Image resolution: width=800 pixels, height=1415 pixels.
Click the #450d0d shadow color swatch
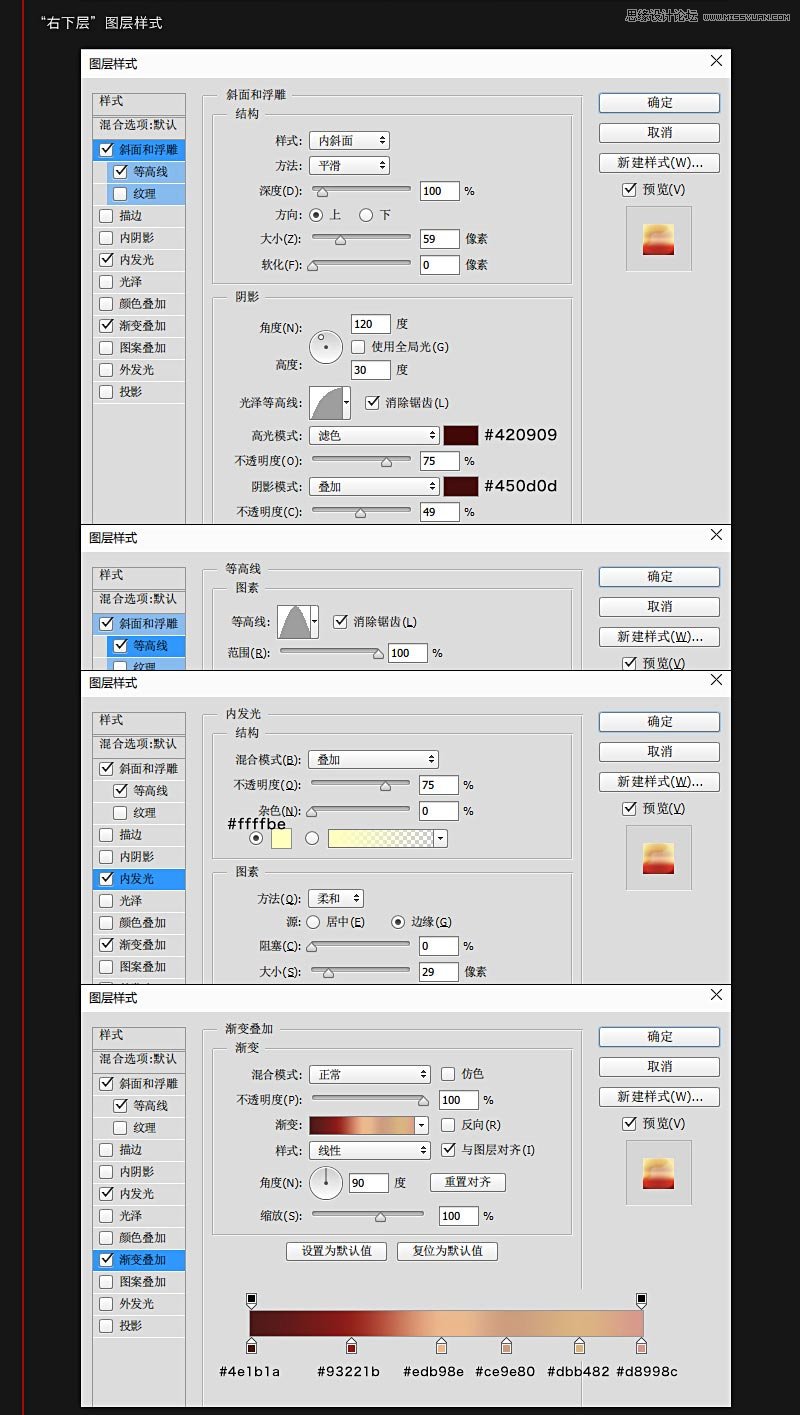click(461, 486)
